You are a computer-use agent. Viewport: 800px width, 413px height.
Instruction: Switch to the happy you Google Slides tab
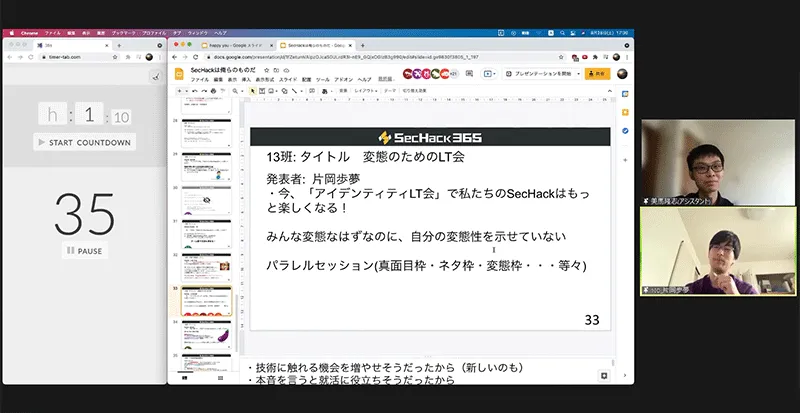pyautogui.click(x=234, y=45)
